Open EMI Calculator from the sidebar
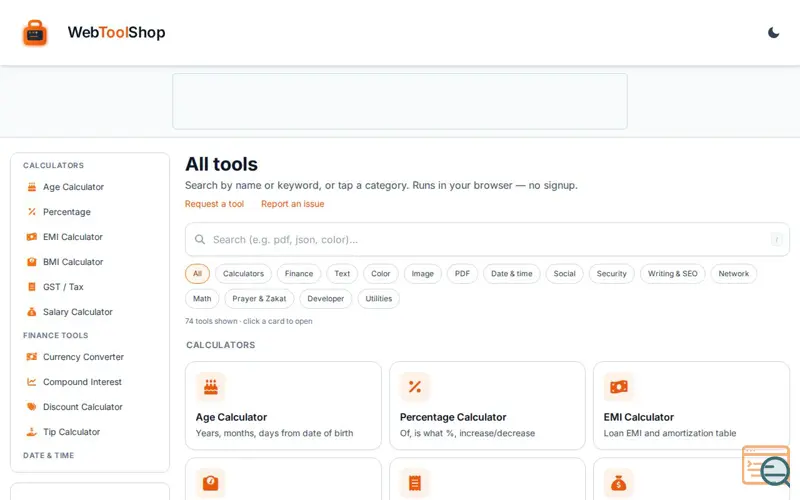This screenshot has width=800, height=500. (72, 237)
